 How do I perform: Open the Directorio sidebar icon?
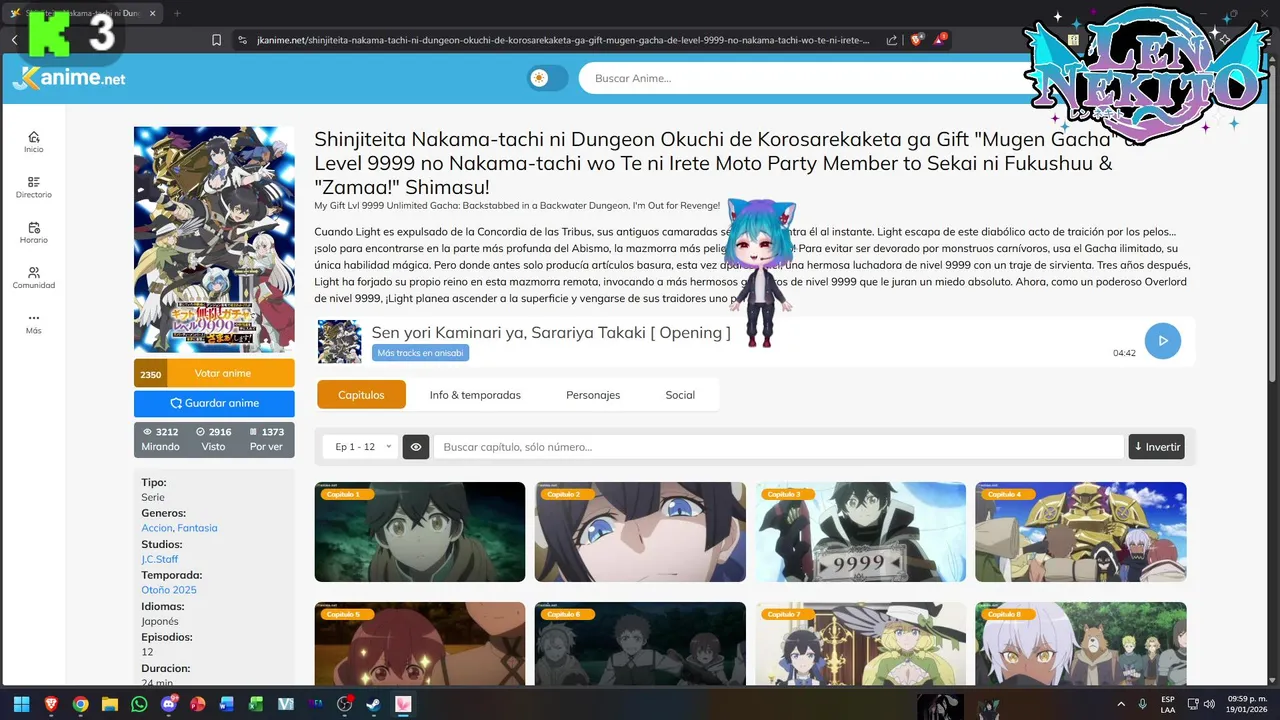34,187
